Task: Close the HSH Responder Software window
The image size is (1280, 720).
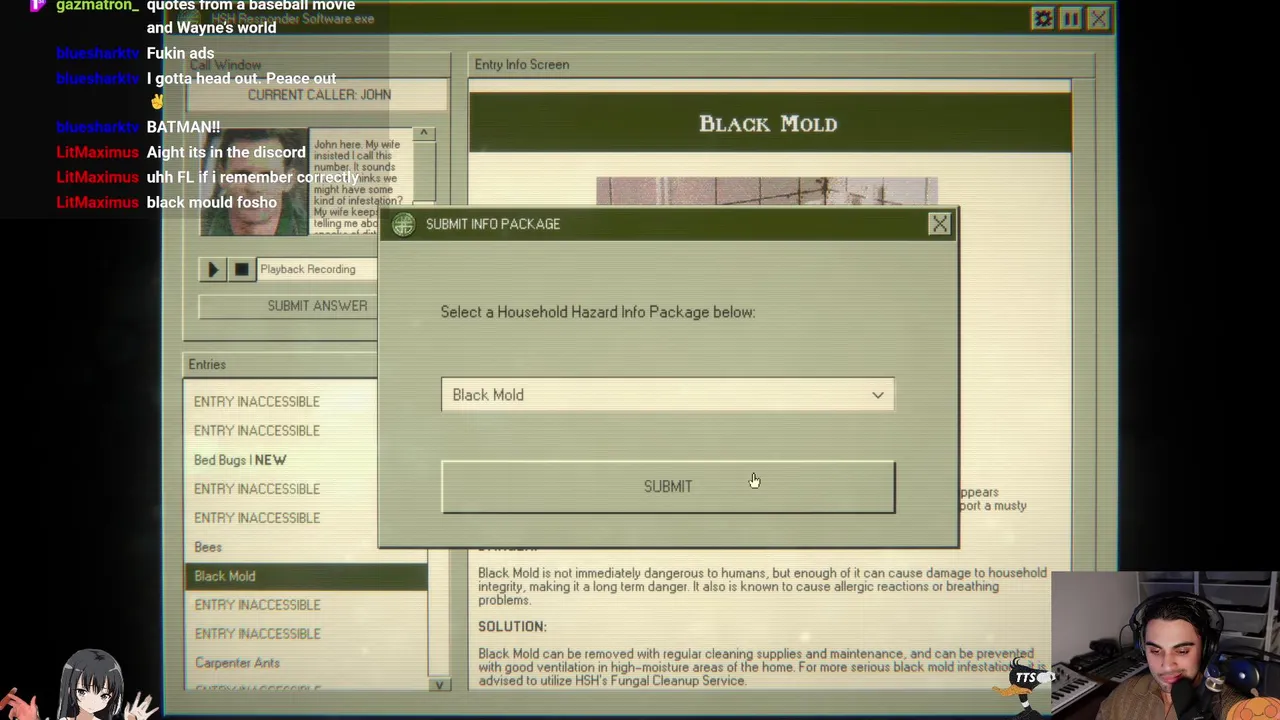Action: (1098, 19)
